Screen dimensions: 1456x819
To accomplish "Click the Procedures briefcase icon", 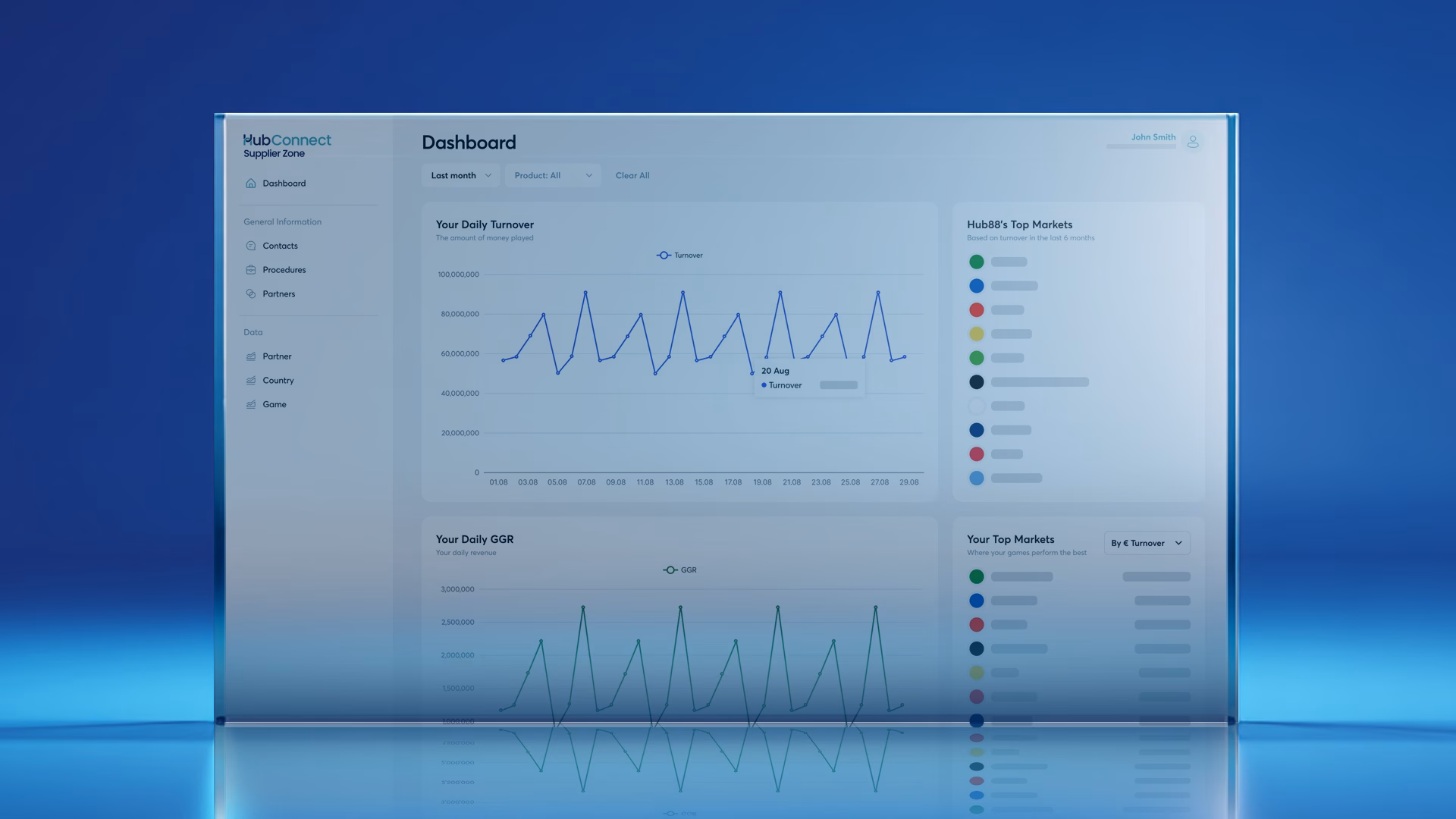I will (x=251, y=270).
